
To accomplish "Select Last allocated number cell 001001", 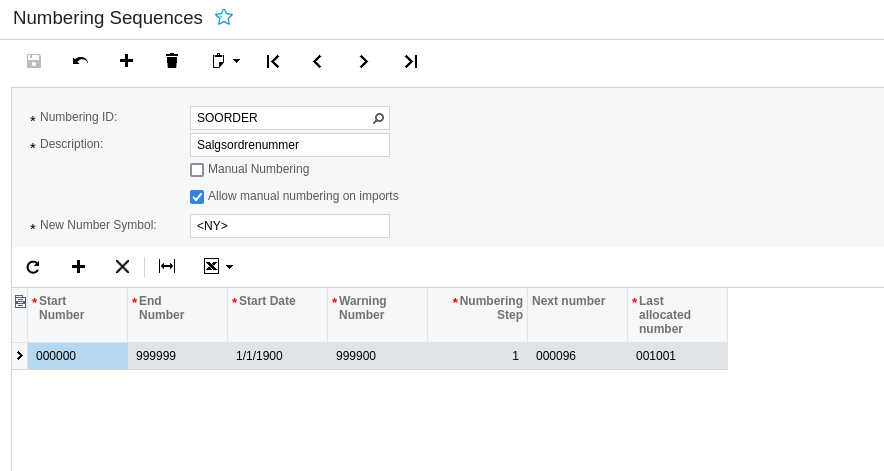I will (677, 356).
